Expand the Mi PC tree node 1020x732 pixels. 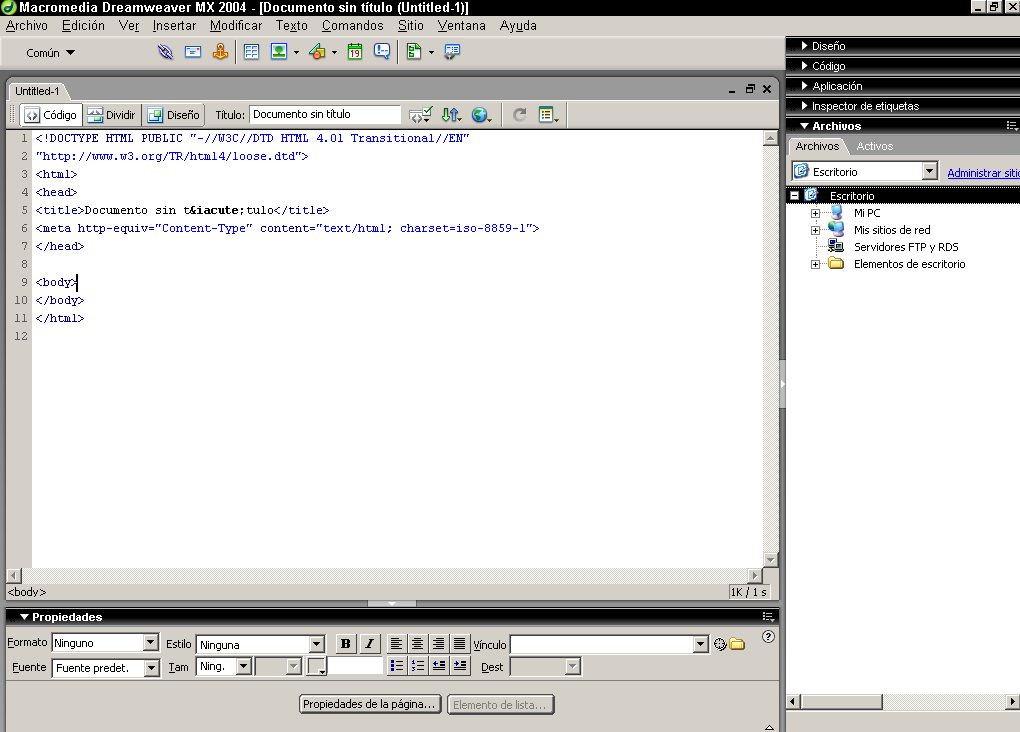pos(815,213)
